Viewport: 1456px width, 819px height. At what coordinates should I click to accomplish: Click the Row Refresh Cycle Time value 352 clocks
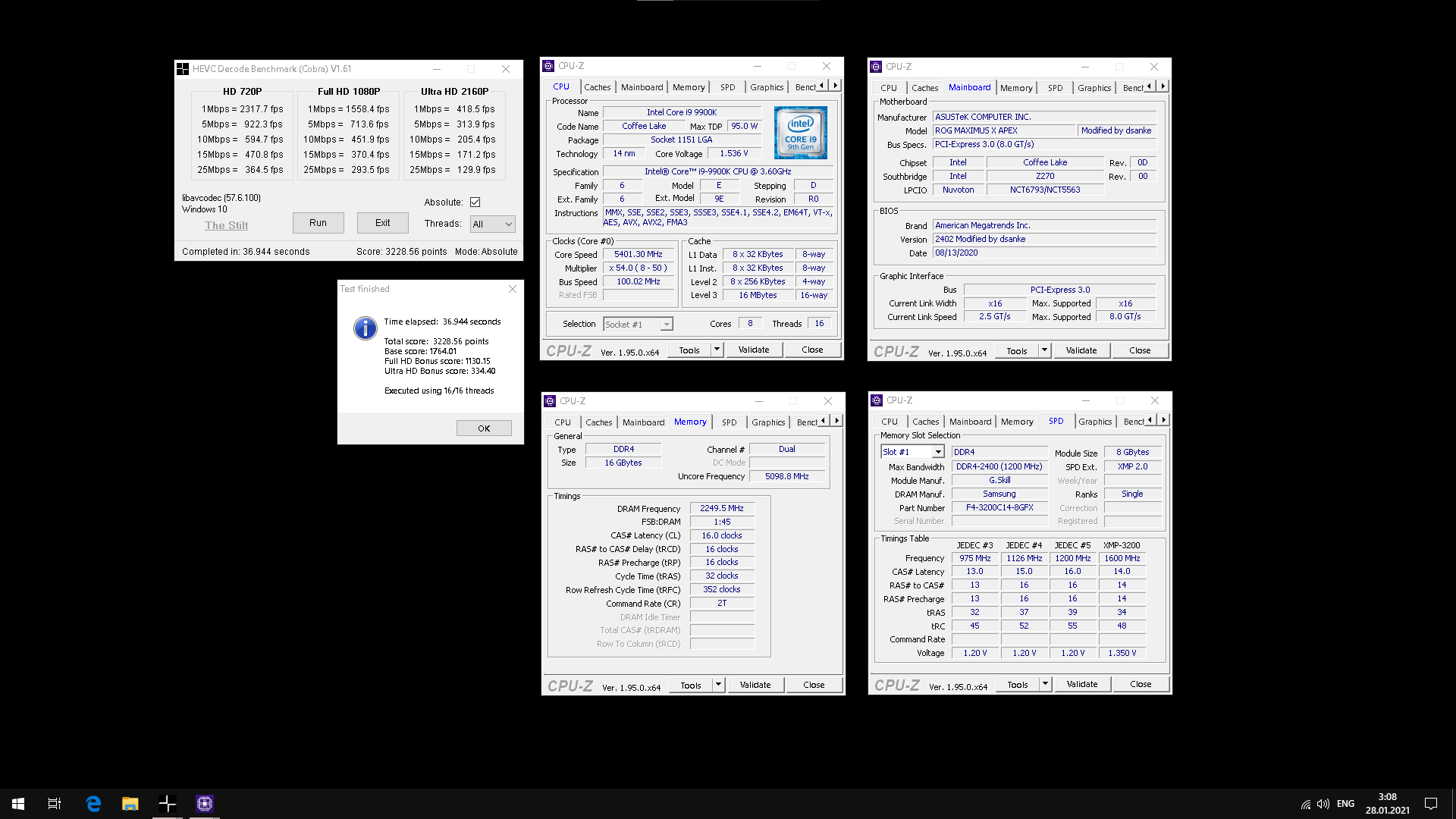click(x=722, y=590)
